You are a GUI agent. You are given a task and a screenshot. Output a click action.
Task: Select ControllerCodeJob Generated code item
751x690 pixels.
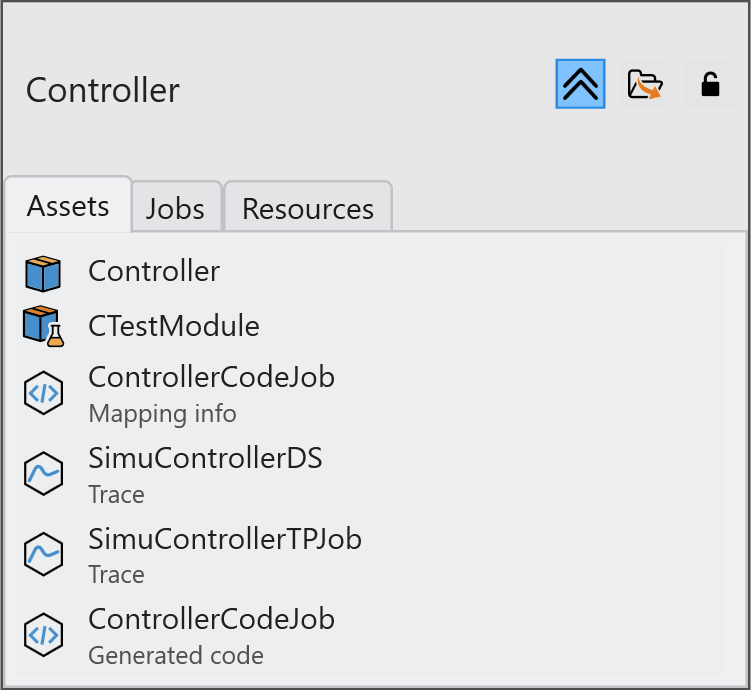tap(211, 619)
